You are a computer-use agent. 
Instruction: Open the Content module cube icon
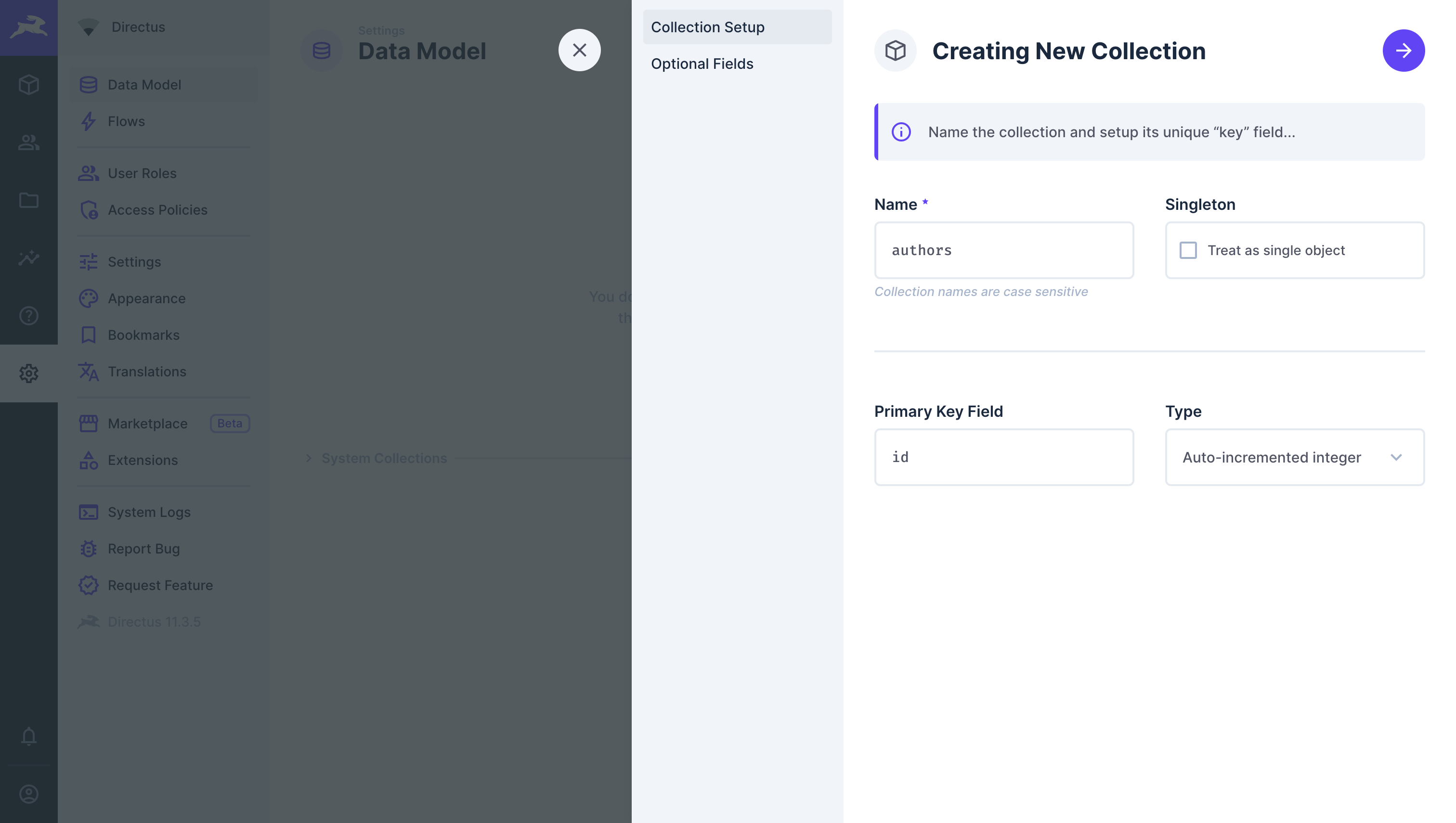[28, 85]
